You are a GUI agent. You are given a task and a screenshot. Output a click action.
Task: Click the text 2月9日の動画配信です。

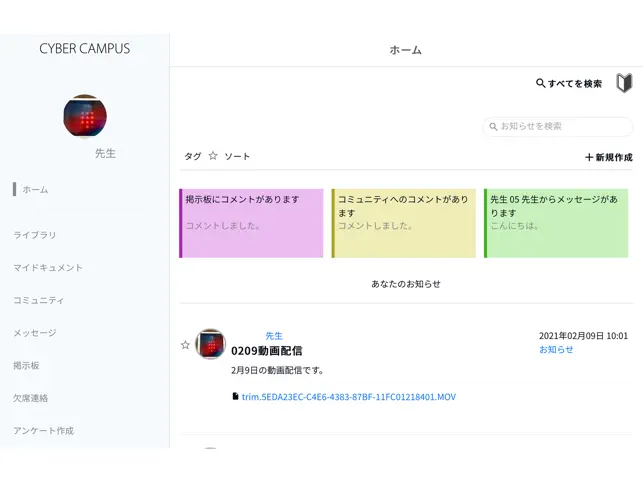(x=277, y=370)
